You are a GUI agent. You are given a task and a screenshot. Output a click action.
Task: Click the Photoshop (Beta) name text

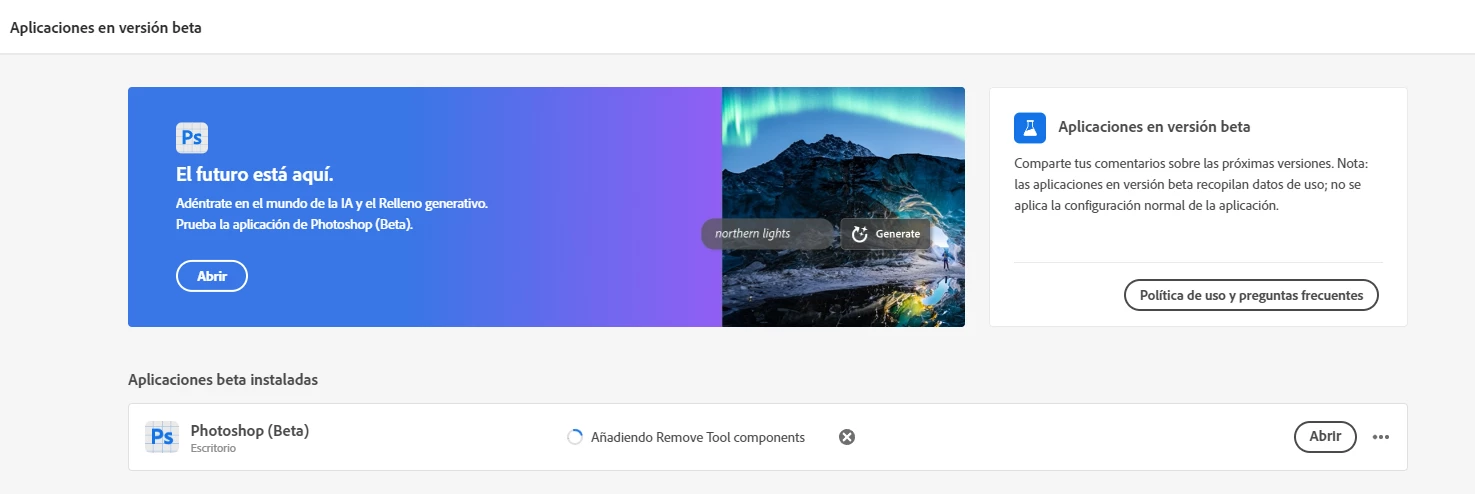coord(250,431)
